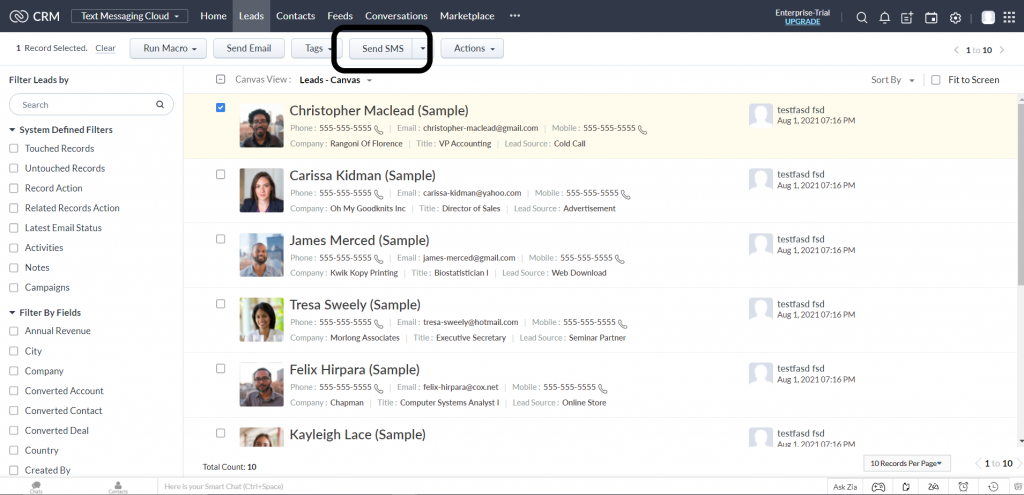Viewport: 1024px width, 495px height.
Task: Open the apps grid launcher icon
Action: [x=1011, y=18]
